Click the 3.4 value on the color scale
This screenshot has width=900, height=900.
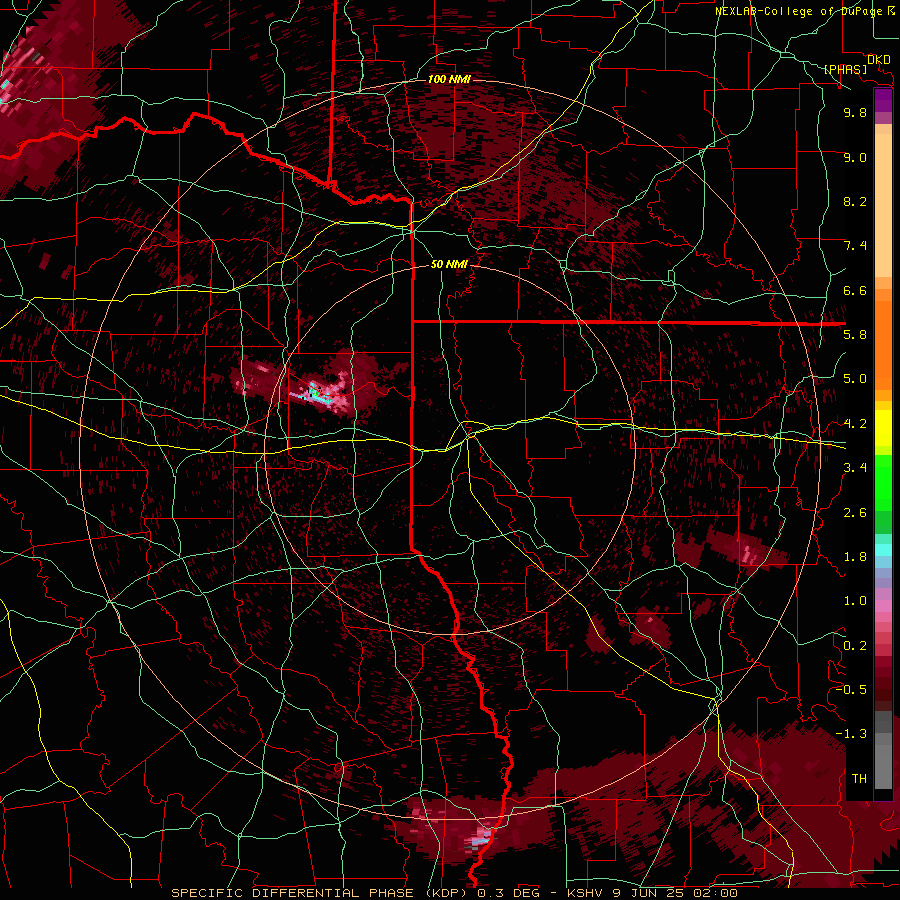(x=855, y=468)
